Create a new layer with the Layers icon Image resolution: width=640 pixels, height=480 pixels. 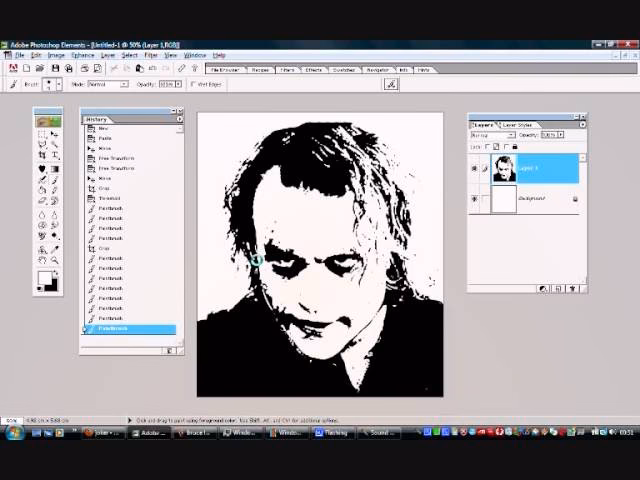point(558,289)
